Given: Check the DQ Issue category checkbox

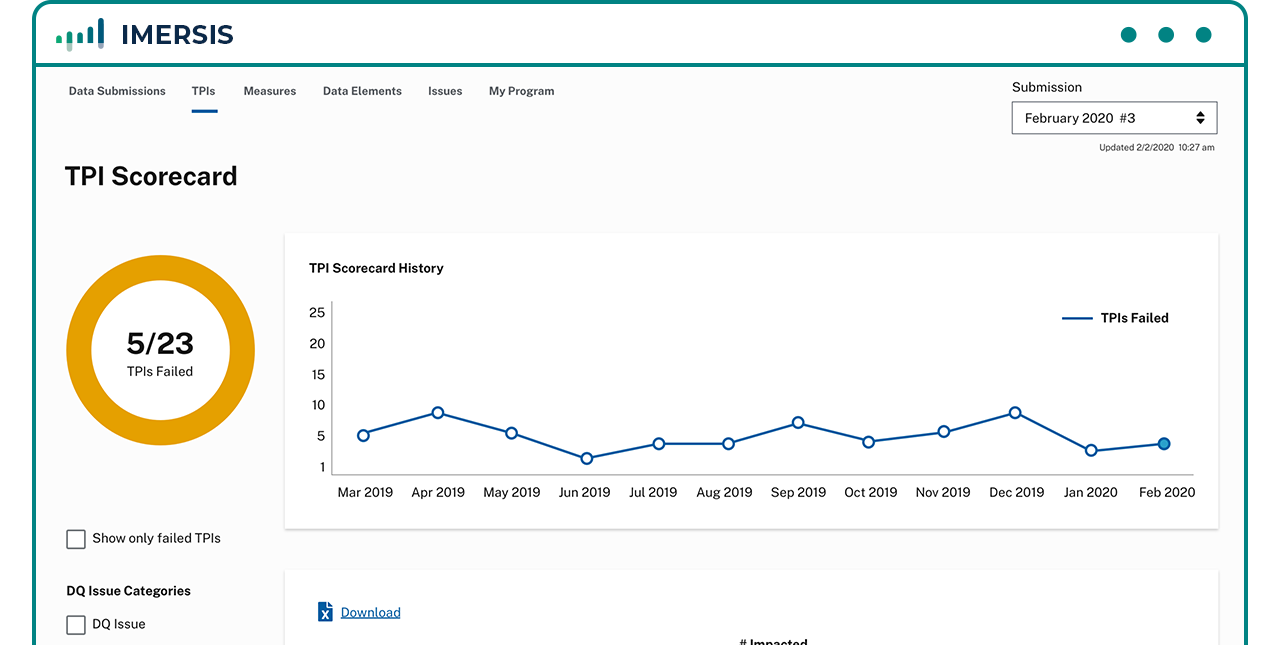Looking at the screenshot, I should pos(76,625).
